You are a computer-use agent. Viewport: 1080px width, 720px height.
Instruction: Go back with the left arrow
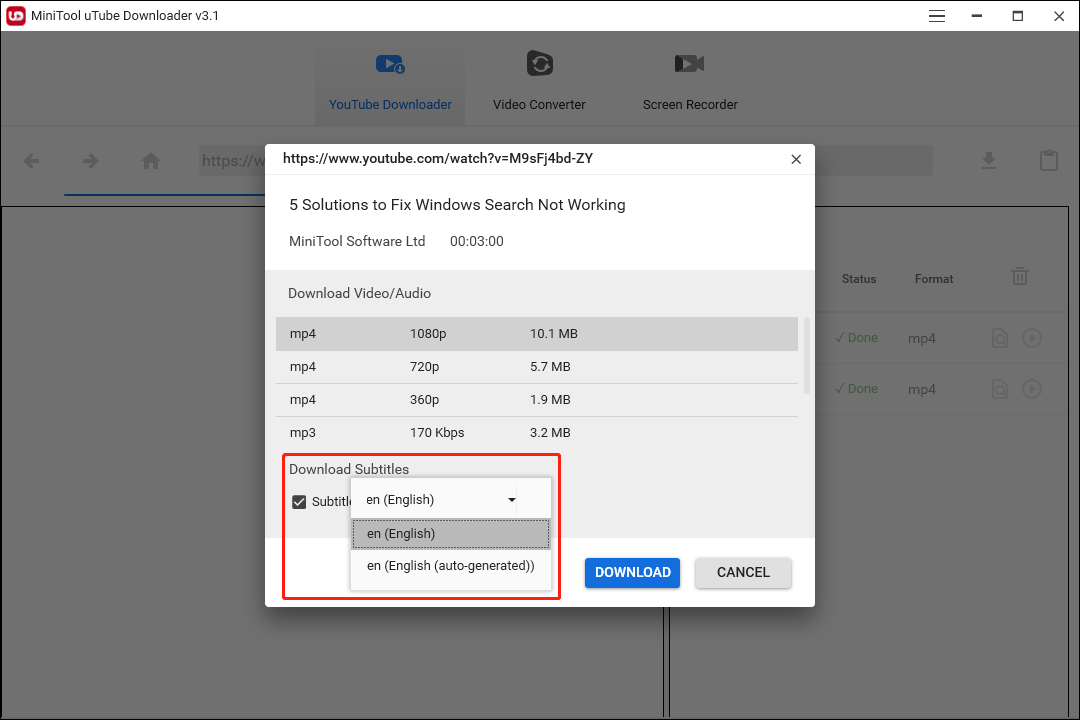(31, 161)
